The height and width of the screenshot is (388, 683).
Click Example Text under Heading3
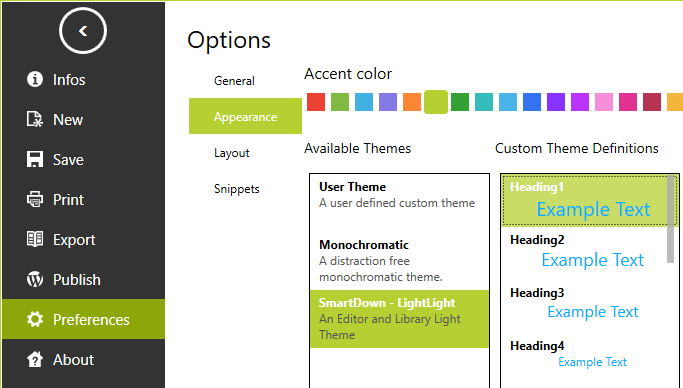coord(593,312)
